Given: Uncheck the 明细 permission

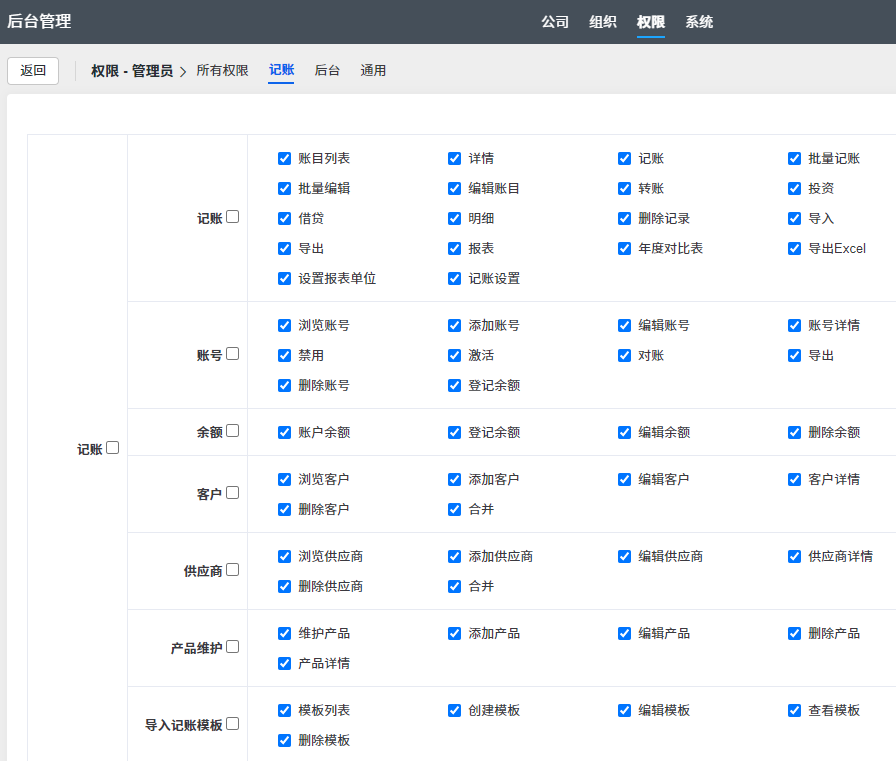Looking at the screenshot, I should (x=454, y=218).
